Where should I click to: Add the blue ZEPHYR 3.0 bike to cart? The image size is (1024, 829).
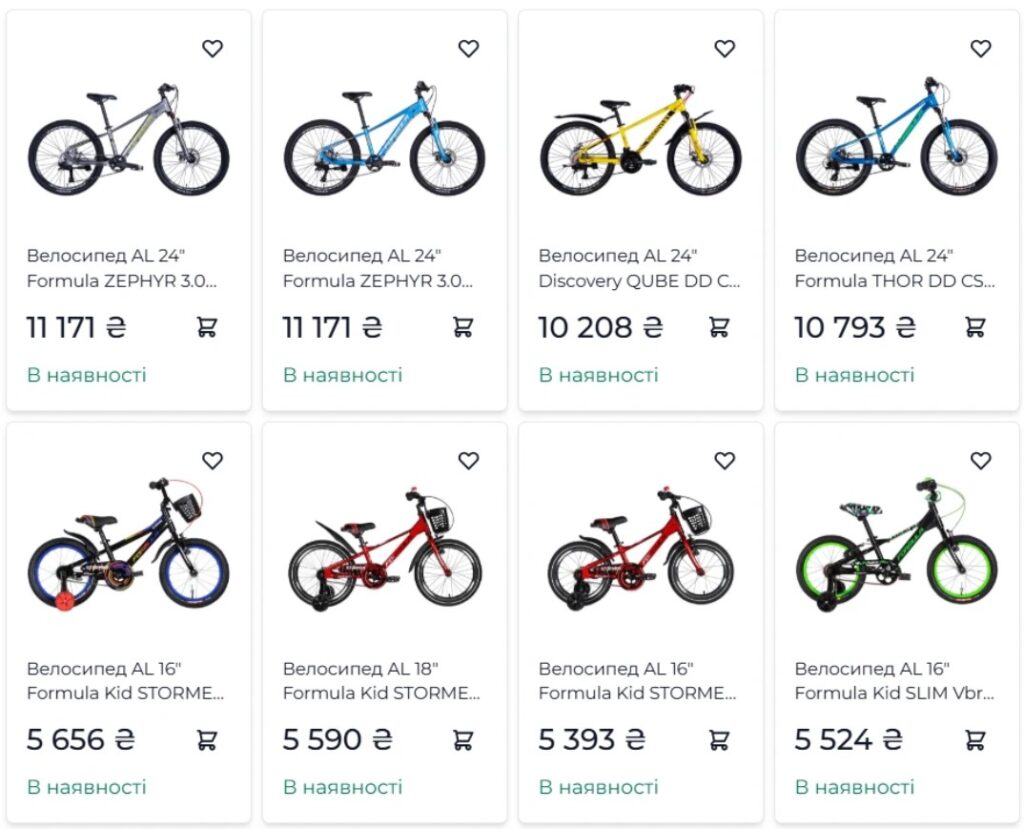pos(463,327)
